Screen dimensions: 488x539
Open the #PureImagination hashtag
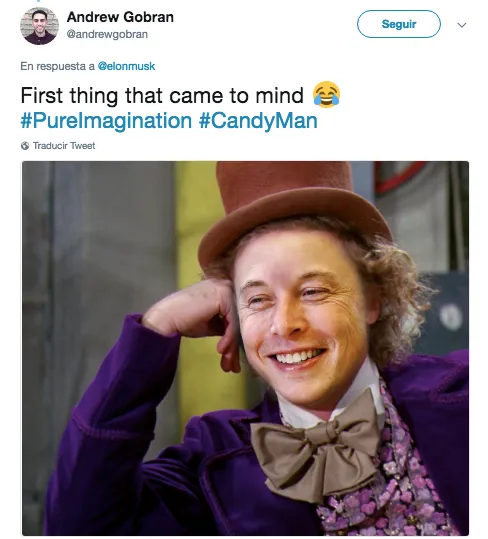(106, 121)
